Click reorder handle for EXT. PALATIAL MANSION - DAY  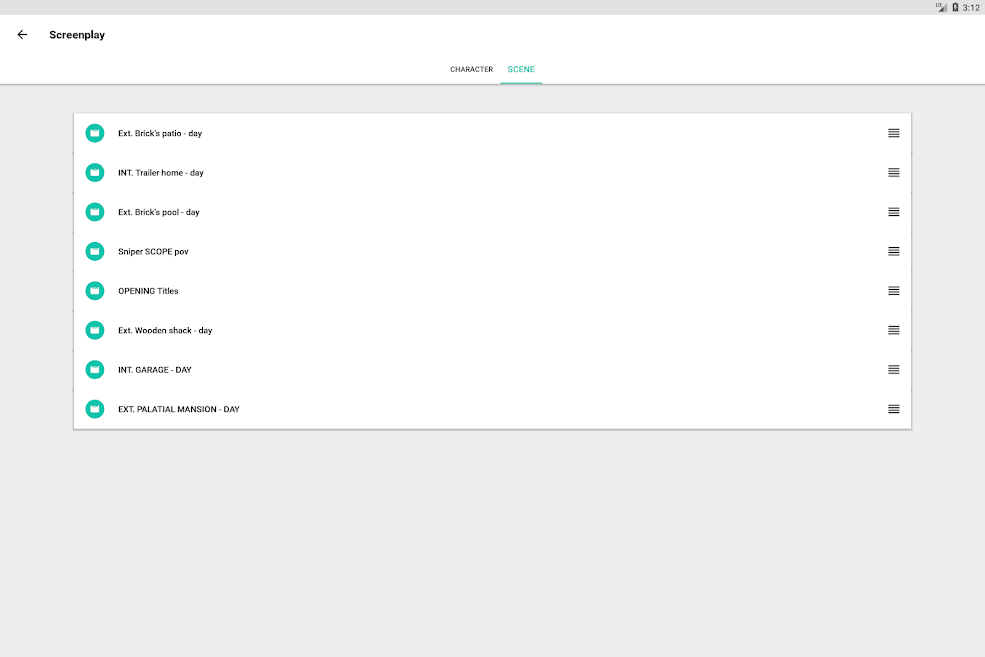point(893,409)
